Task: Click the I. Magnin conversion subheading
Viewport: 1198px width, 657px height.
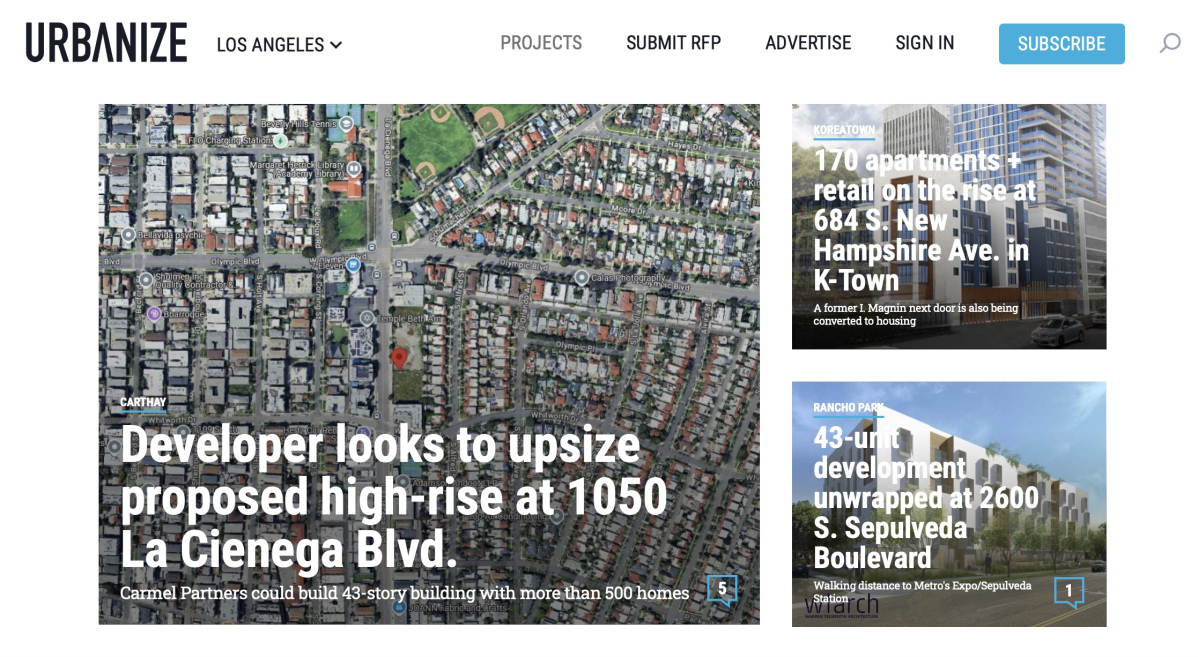Action: (915, 314)
